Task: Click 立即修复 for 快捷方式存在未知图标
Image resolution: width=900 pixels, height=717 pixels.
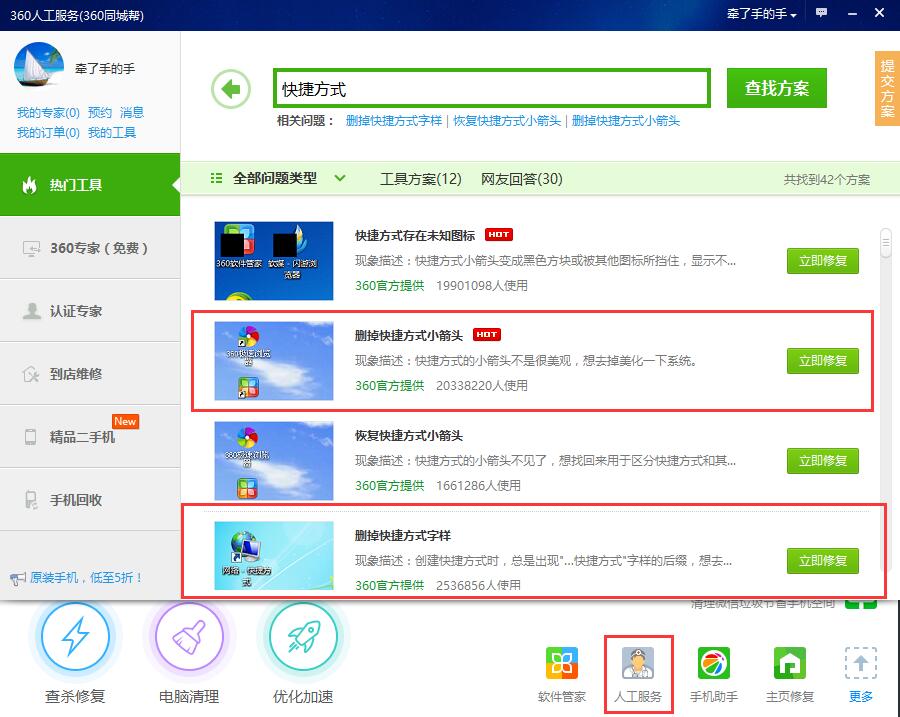Action: [823, 261]
